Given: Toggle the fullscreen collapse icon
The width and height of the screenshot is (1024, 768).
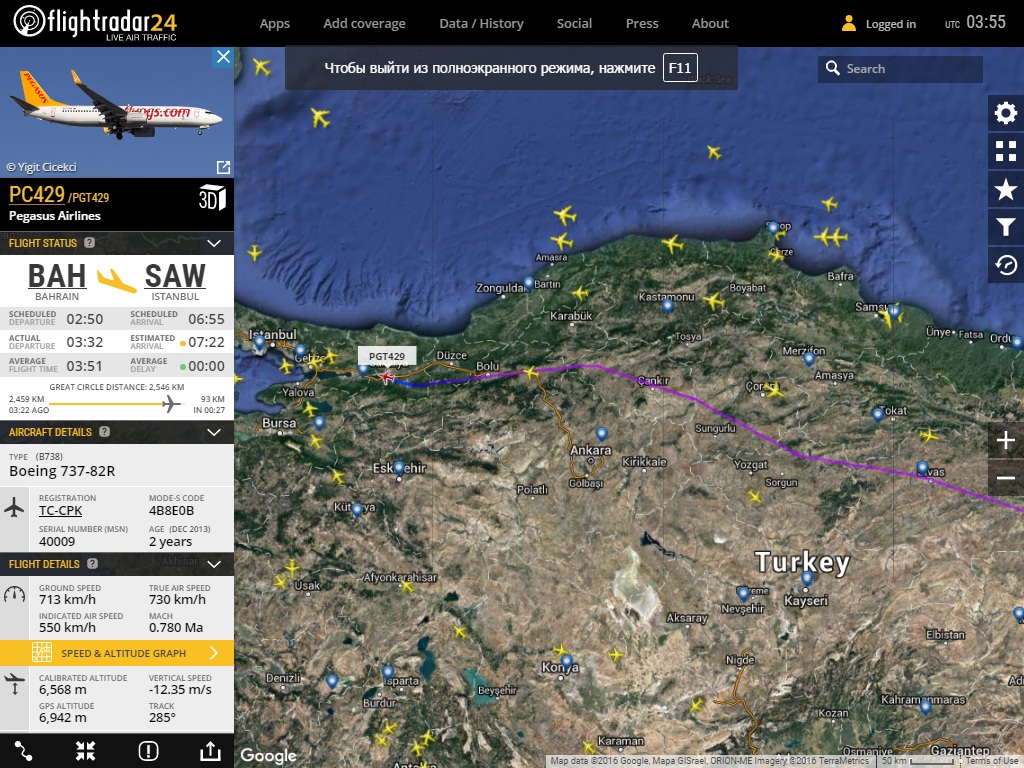Looking at the screenshot, I should pos(86,751).
